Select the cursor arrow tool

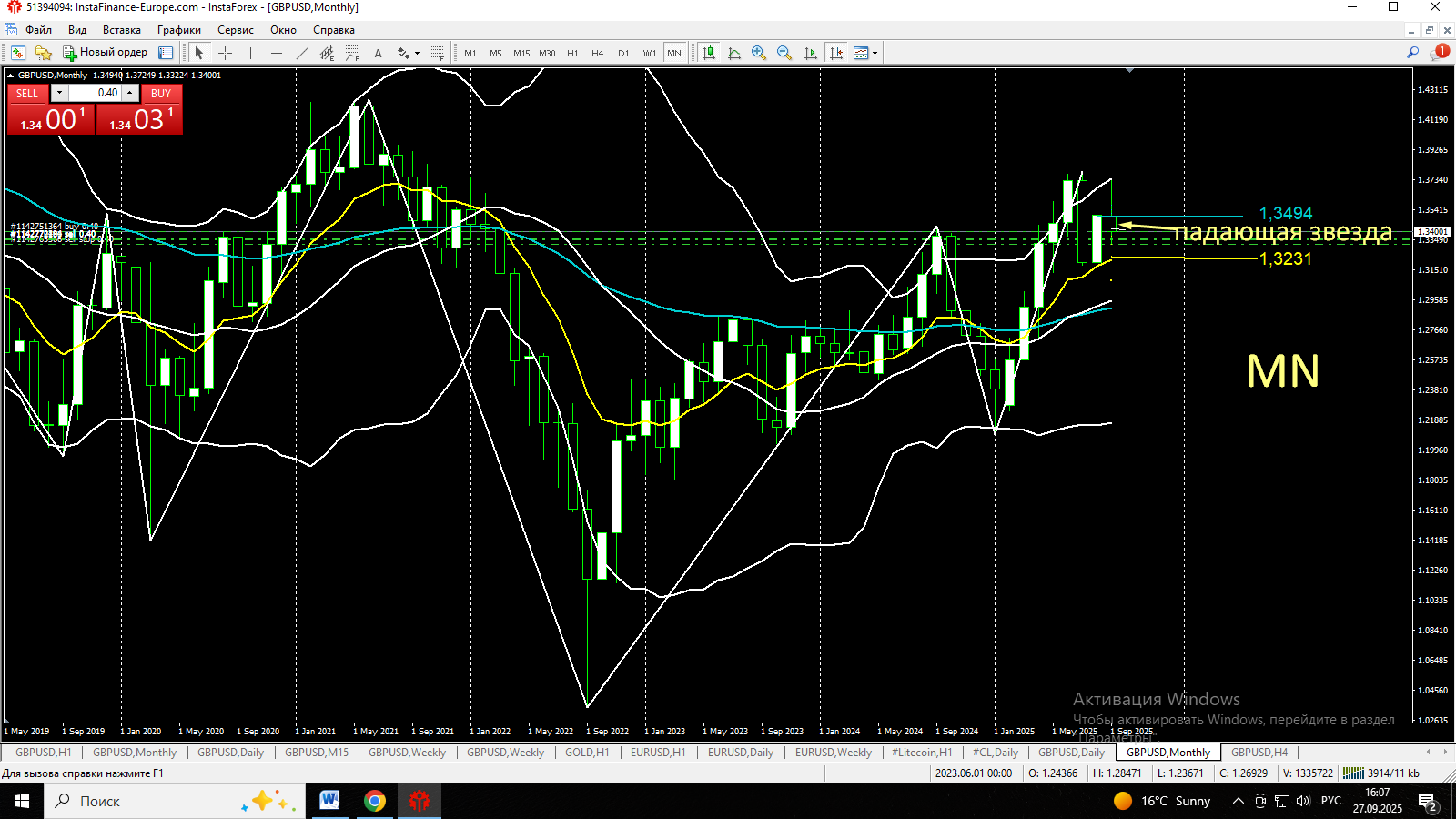pos(199,53)
